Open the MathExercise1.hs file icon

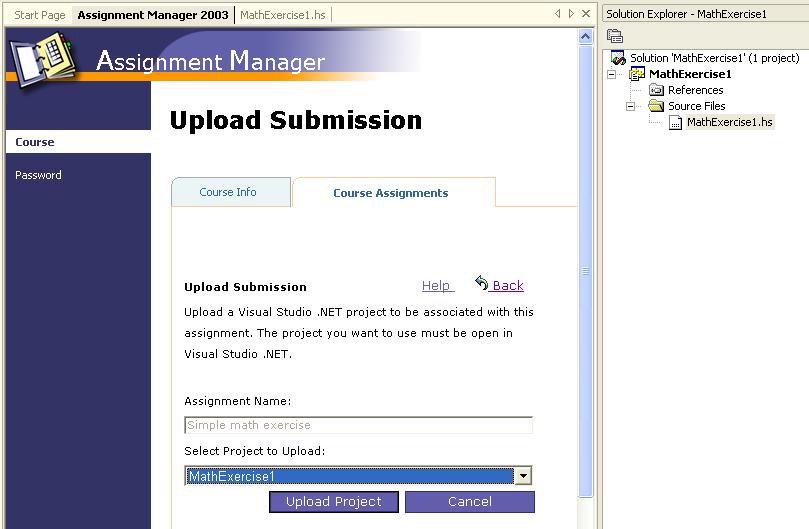675,122
